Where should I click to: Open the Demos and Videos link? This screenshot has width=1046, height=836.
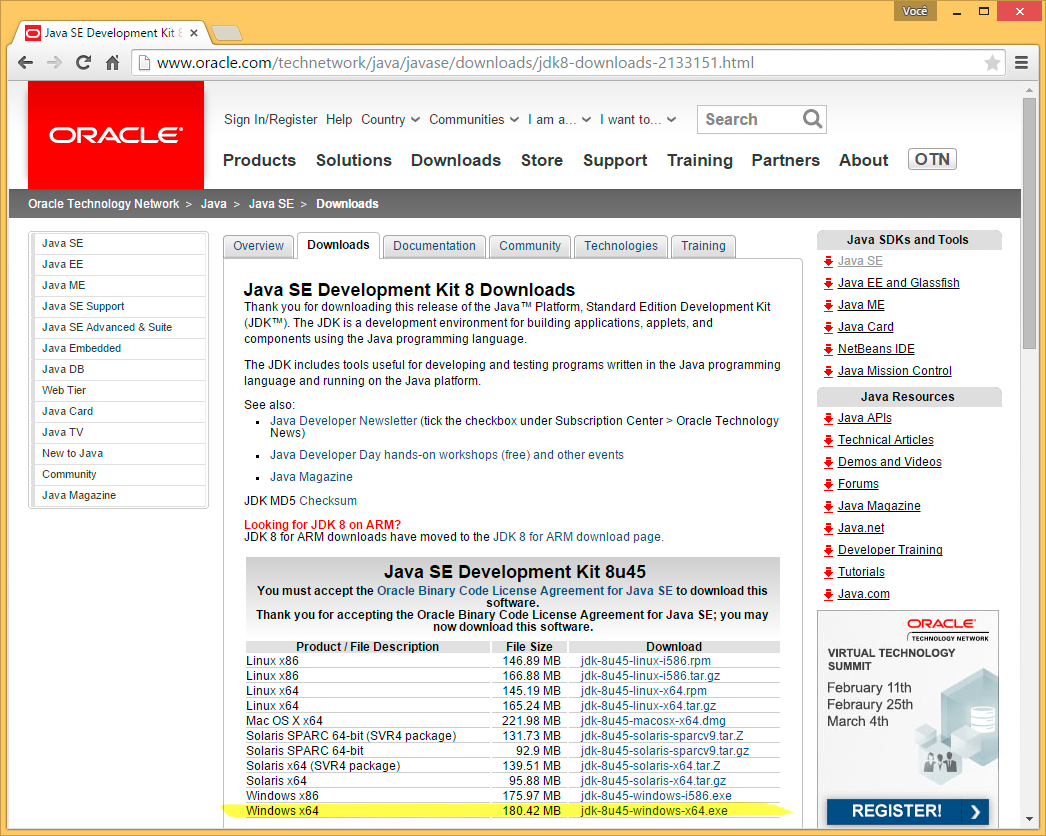click(889, 462)
